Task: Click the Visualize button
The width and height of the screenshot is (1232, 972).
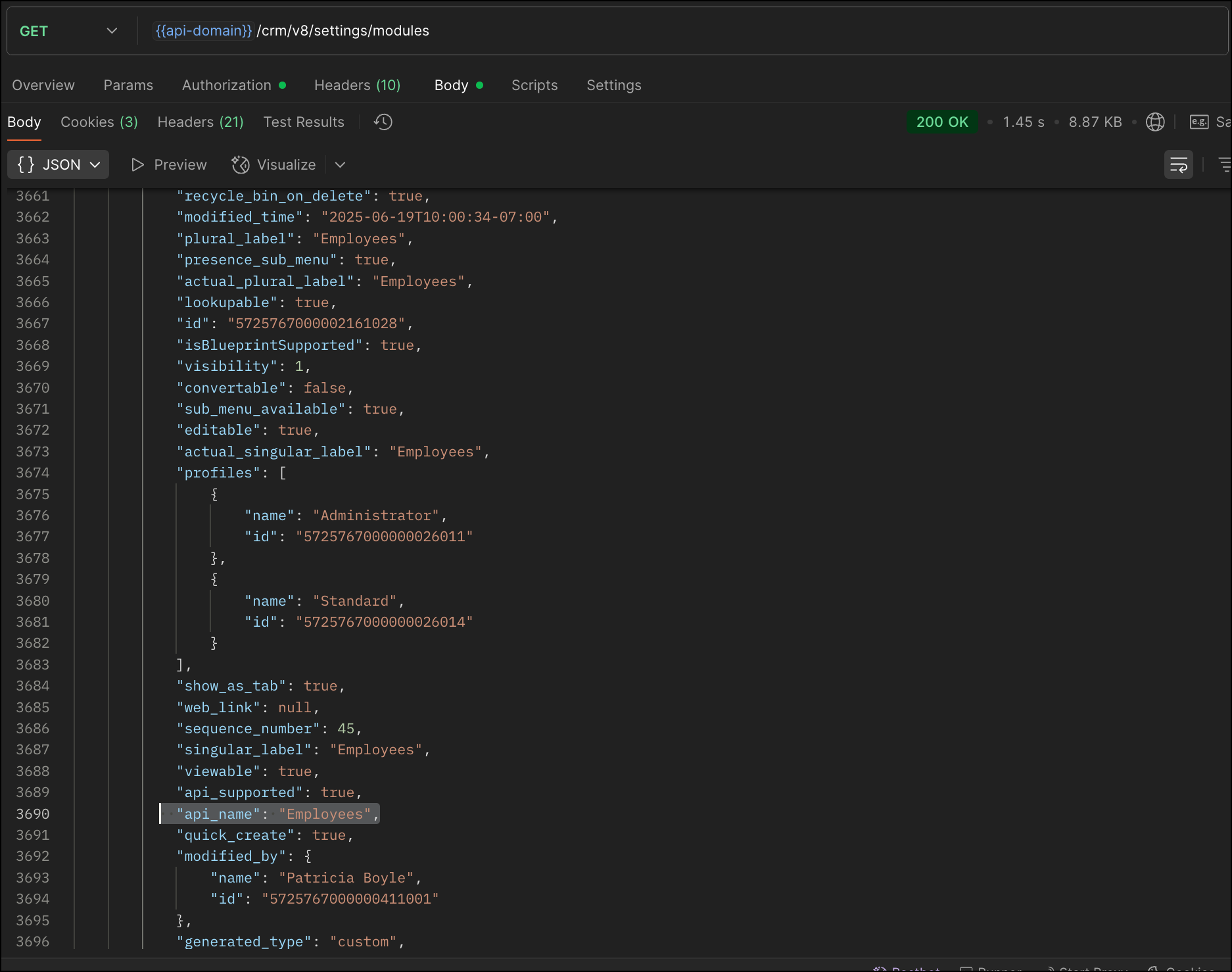Action: click(x=274, y=165)
